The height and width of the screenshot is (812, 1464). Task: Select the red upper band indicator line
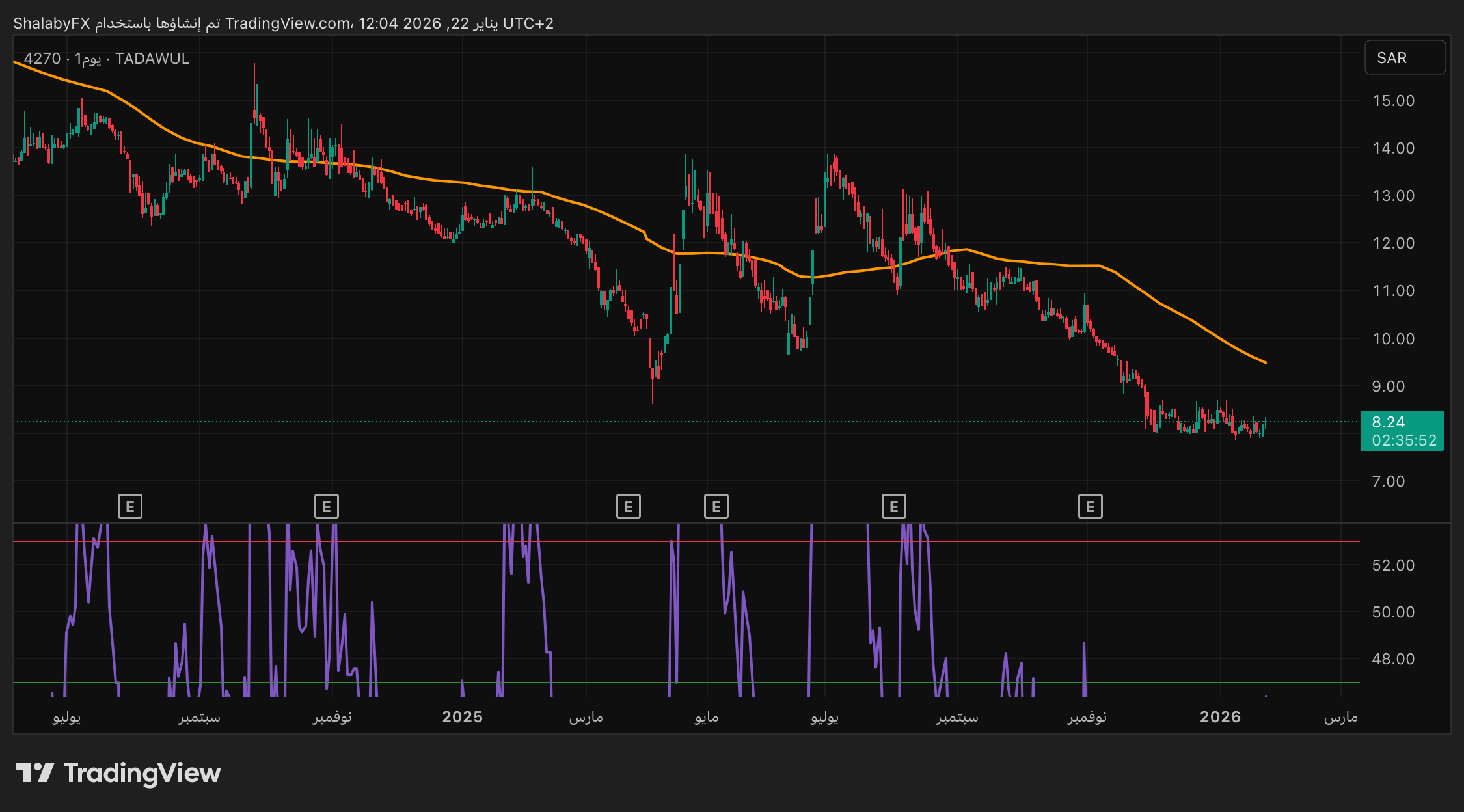618,541
